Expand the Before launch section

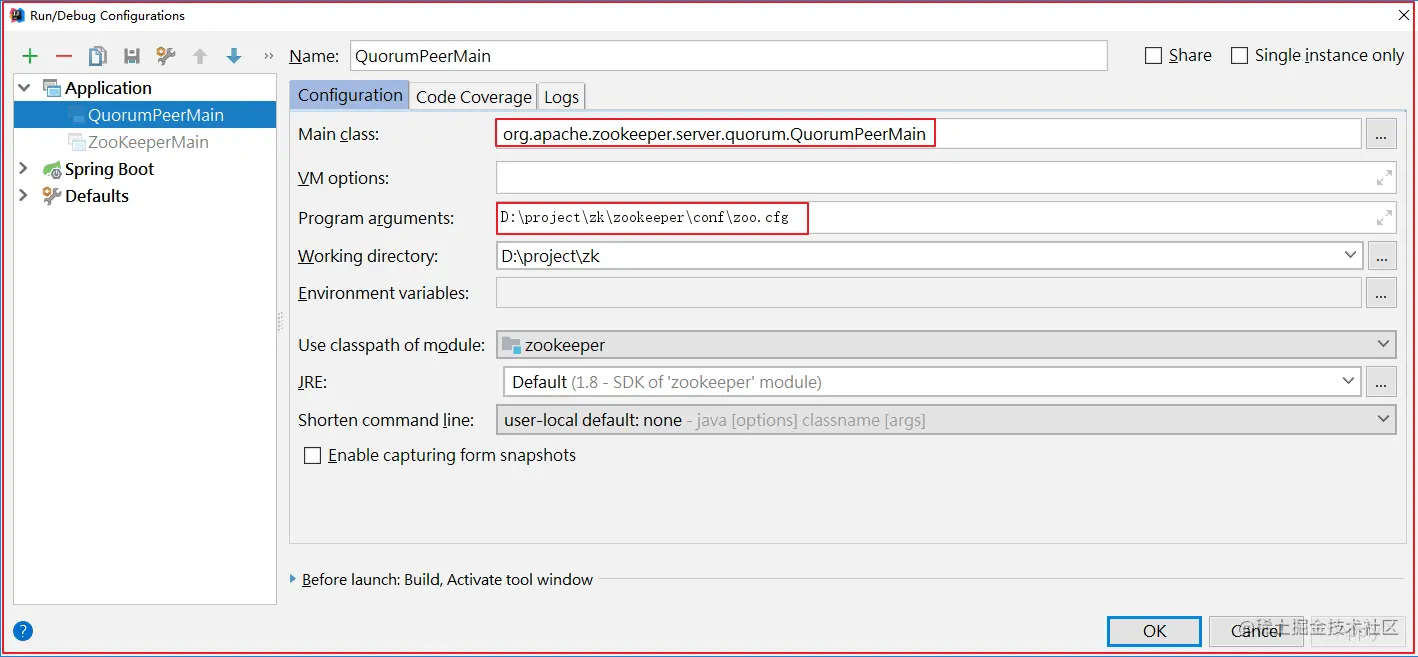293,579
